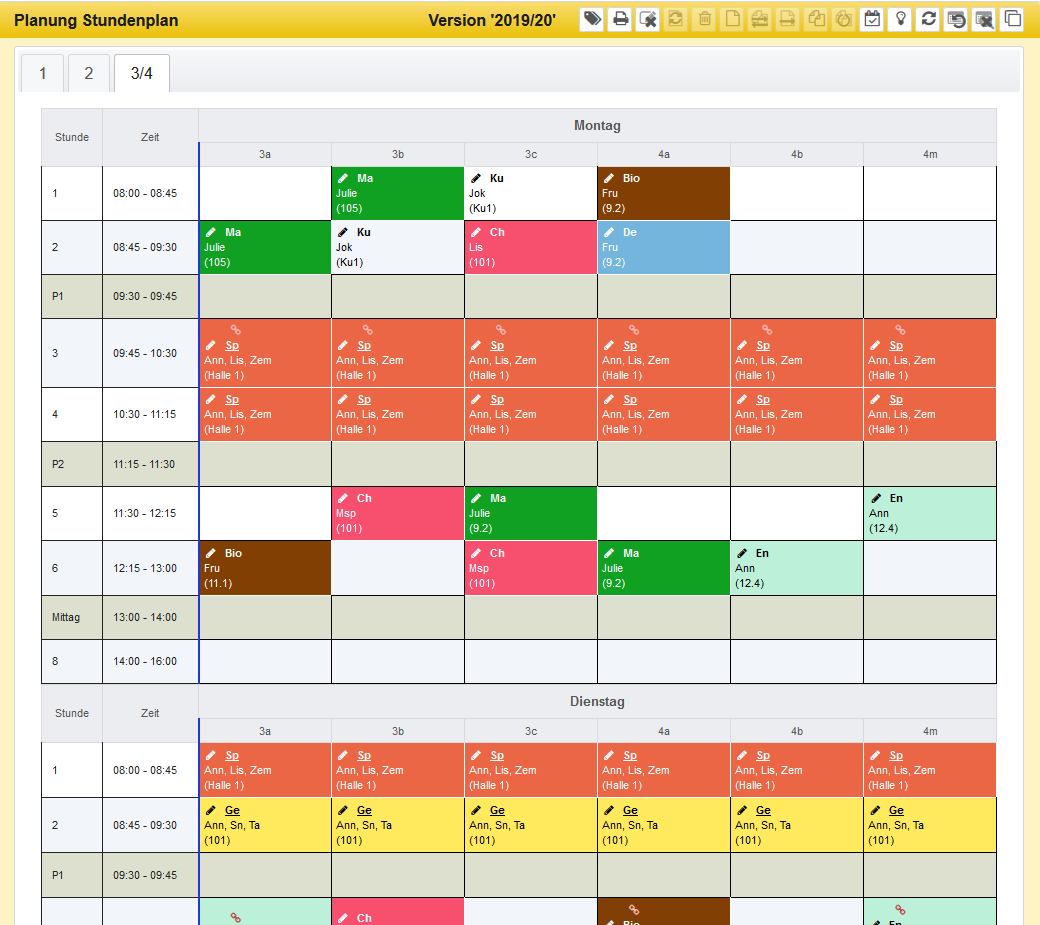Screen dimensions: 1040x925
Task: Click the pencil icon on Monday's De lesson
Action: tap(609, 232)
